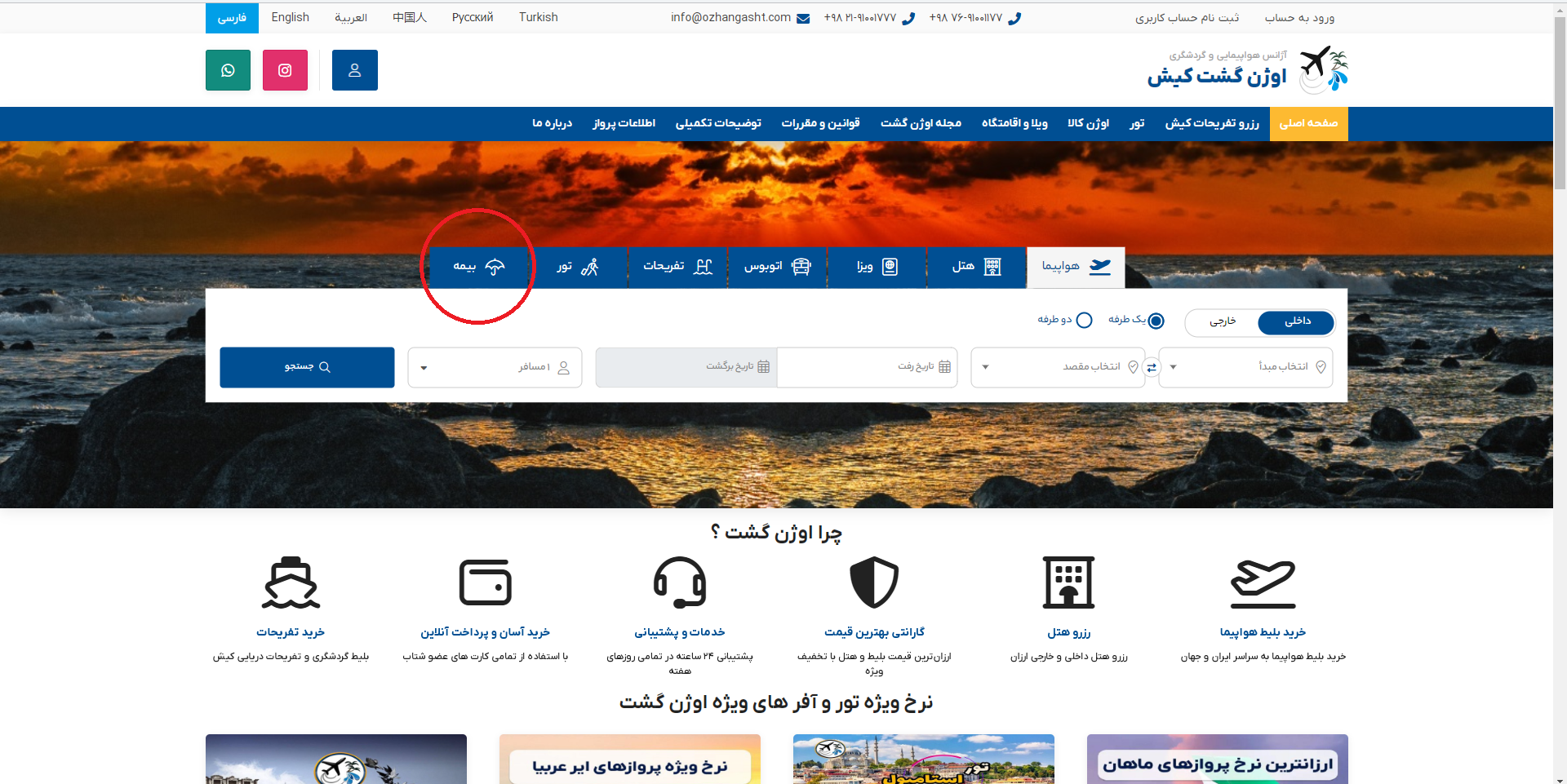Open the Instagram icon button
Viewport: 1567px width, 784px height.
pos(285,70)
